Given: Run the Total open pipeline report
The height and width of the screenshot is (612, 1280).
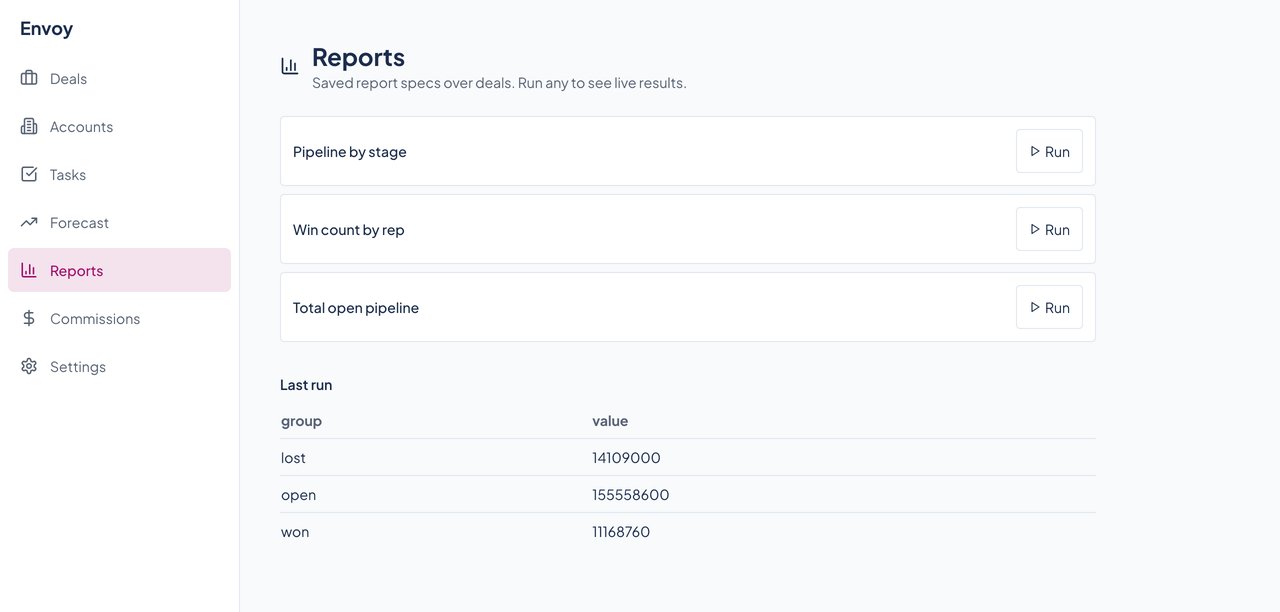Looking at the screenshot, I should (1049, 308).
